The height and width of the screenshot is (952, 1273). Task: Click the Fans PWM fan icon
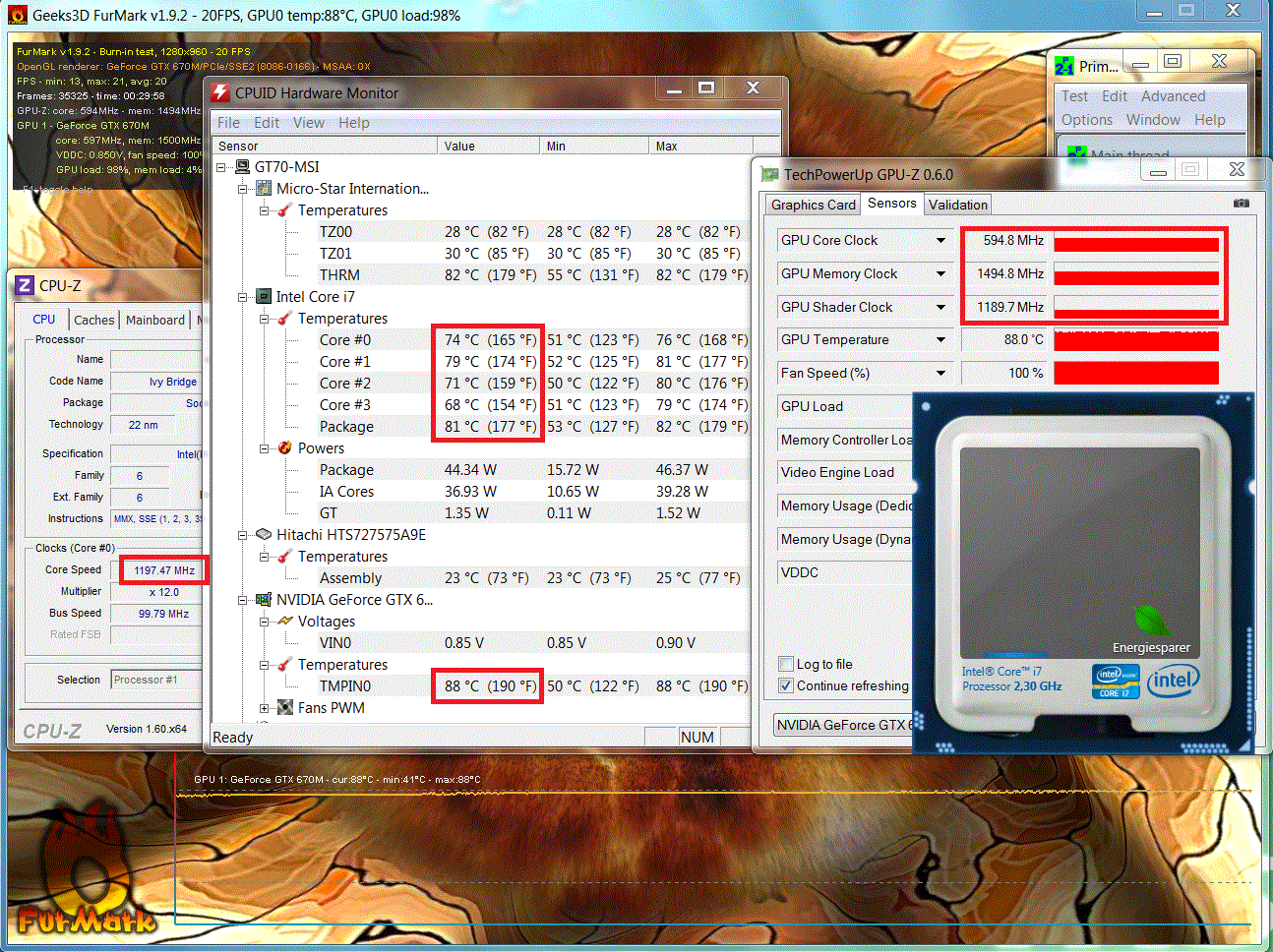285,708
